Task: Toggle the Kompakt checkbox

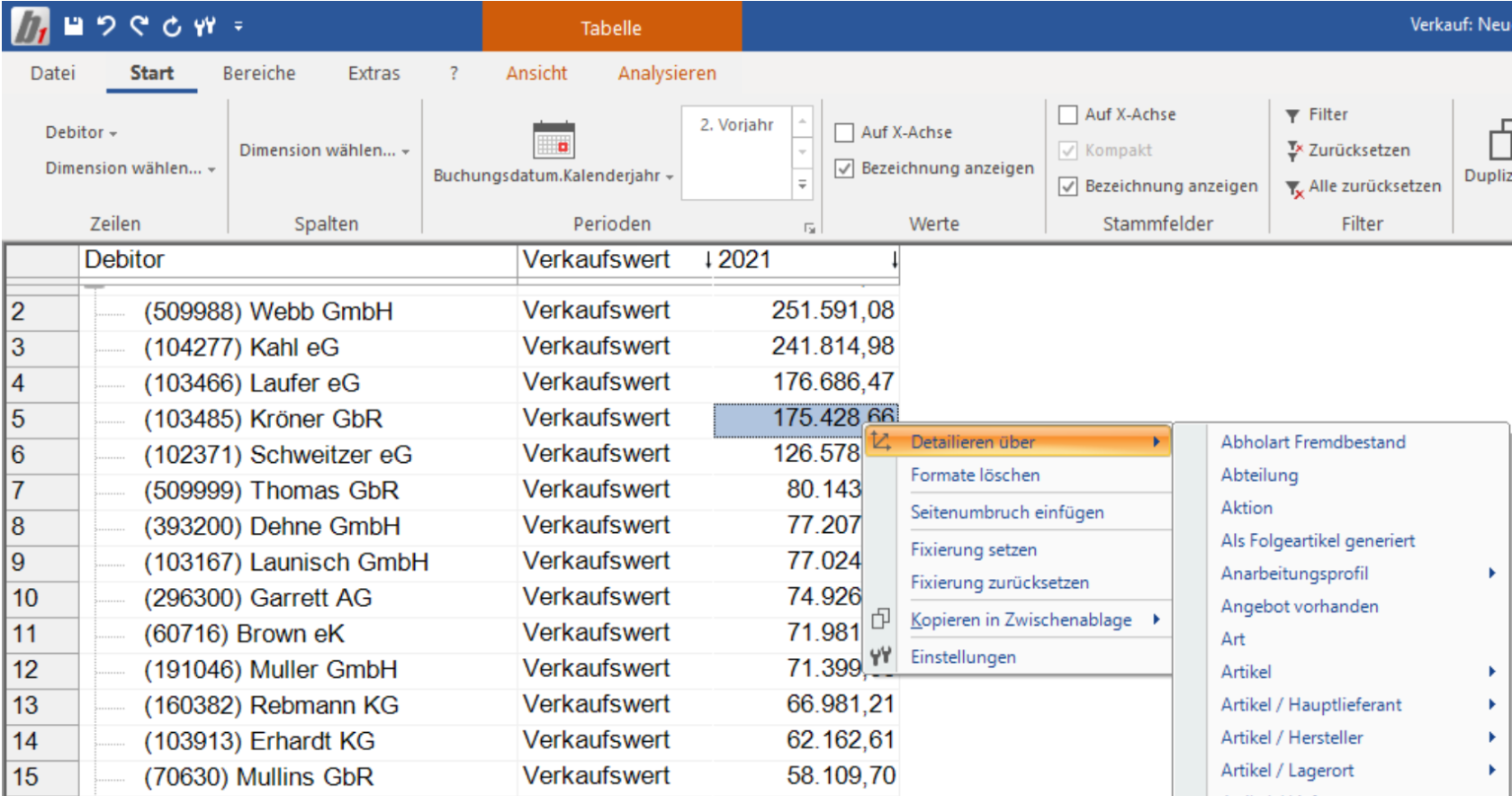Action: (x=1068, y=150)
